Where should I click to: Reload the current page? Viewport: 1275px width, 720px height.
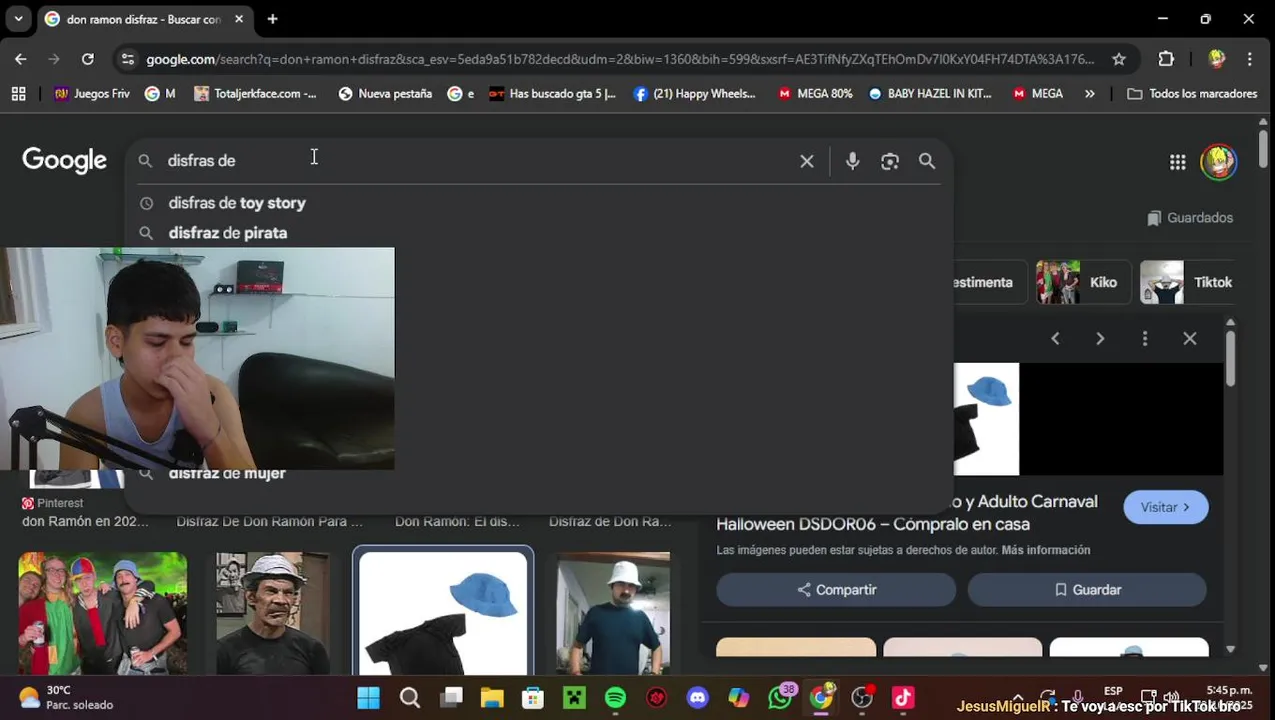click(x=88, y=59)
